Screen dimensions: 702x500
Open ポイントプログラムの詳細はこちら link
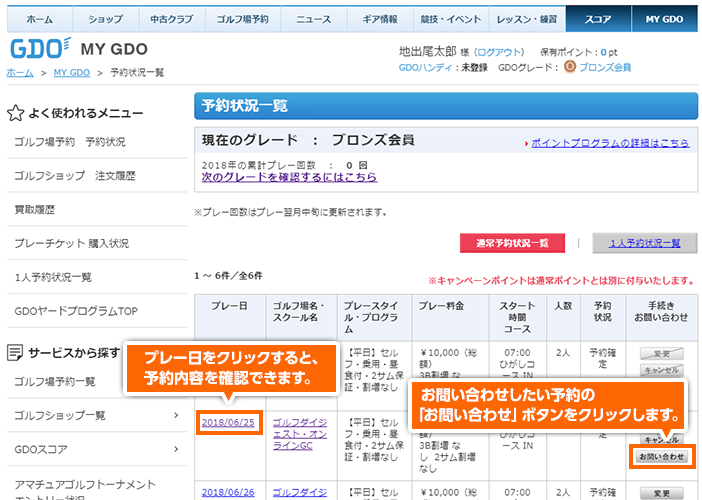610,143
